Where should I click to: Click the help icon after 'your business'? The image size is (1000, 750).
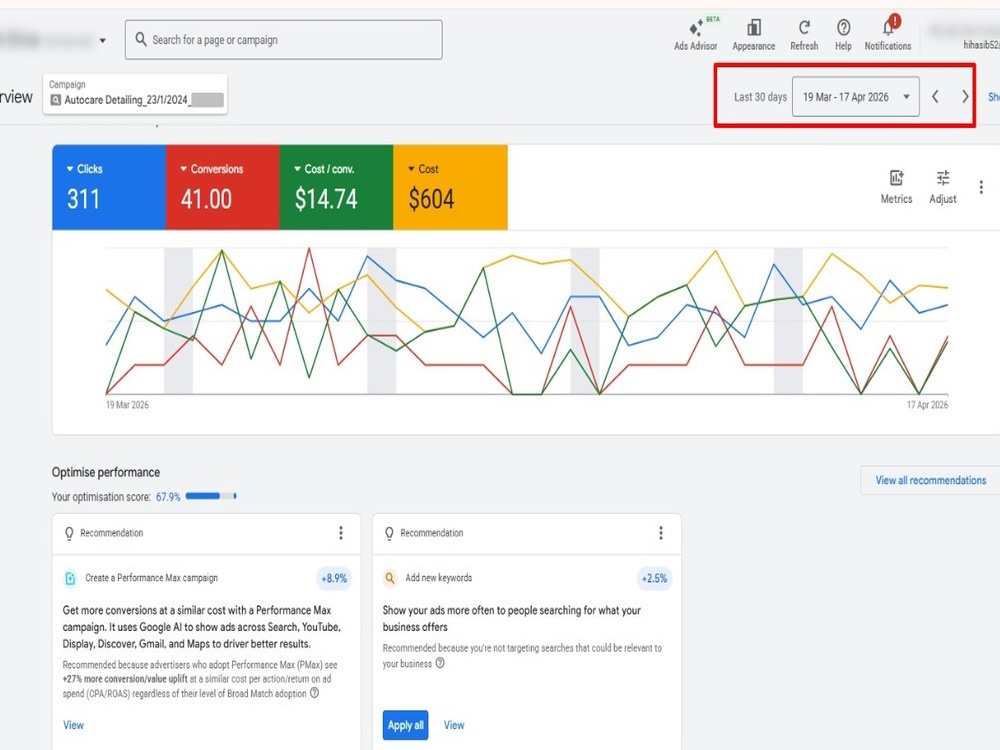(x=440, y=663)
